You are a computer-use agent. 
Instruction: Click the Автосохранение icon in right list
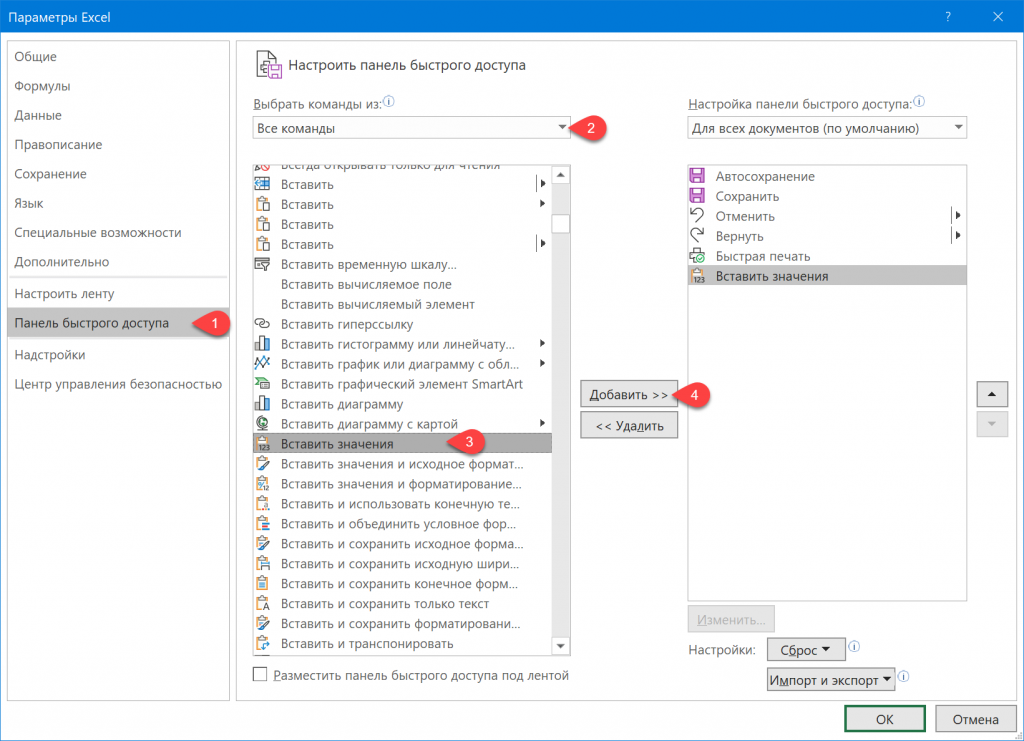tap(697, 176)
